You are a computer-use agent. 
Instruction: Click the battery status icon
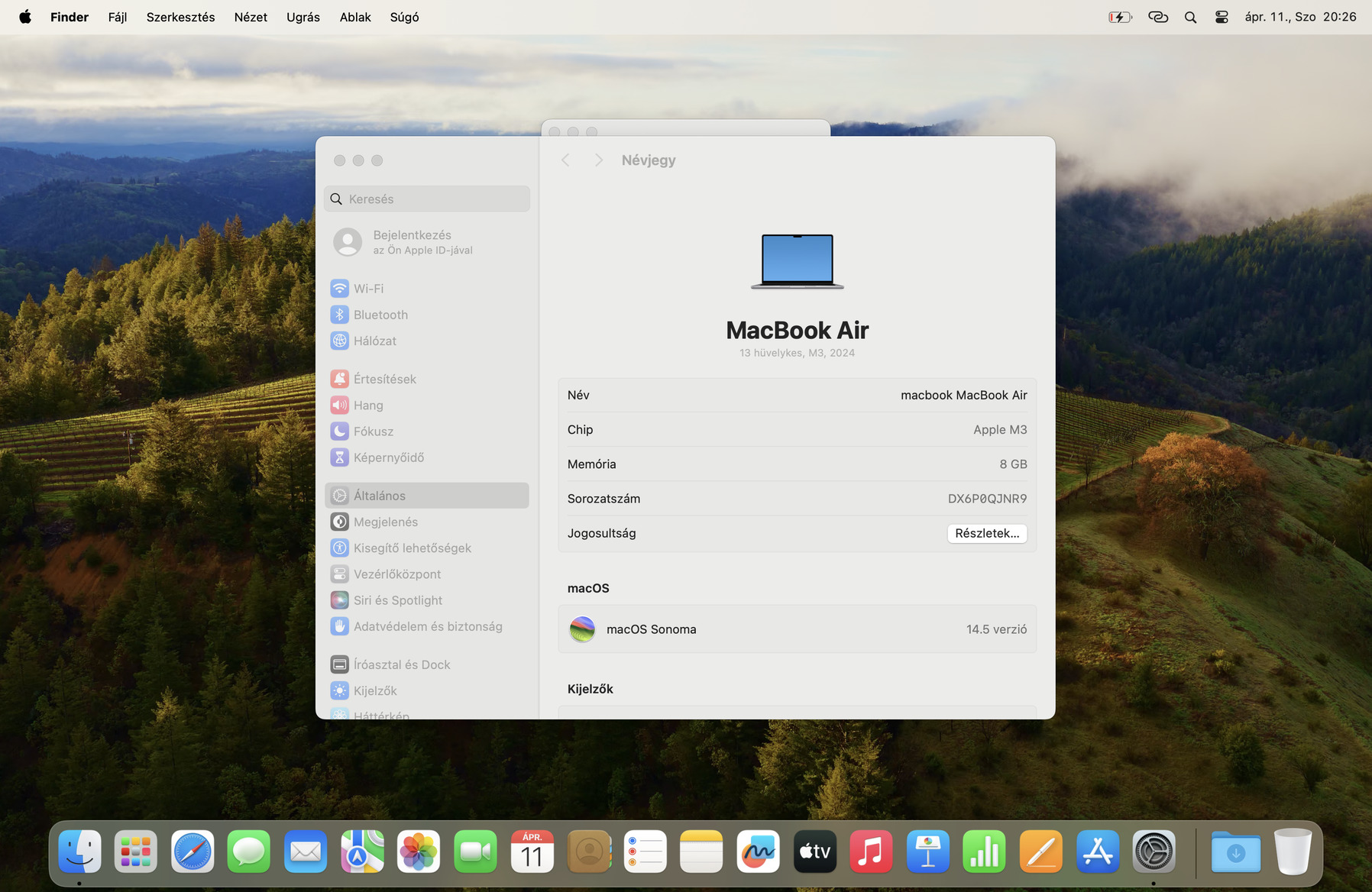click(x=1120, y=17)
